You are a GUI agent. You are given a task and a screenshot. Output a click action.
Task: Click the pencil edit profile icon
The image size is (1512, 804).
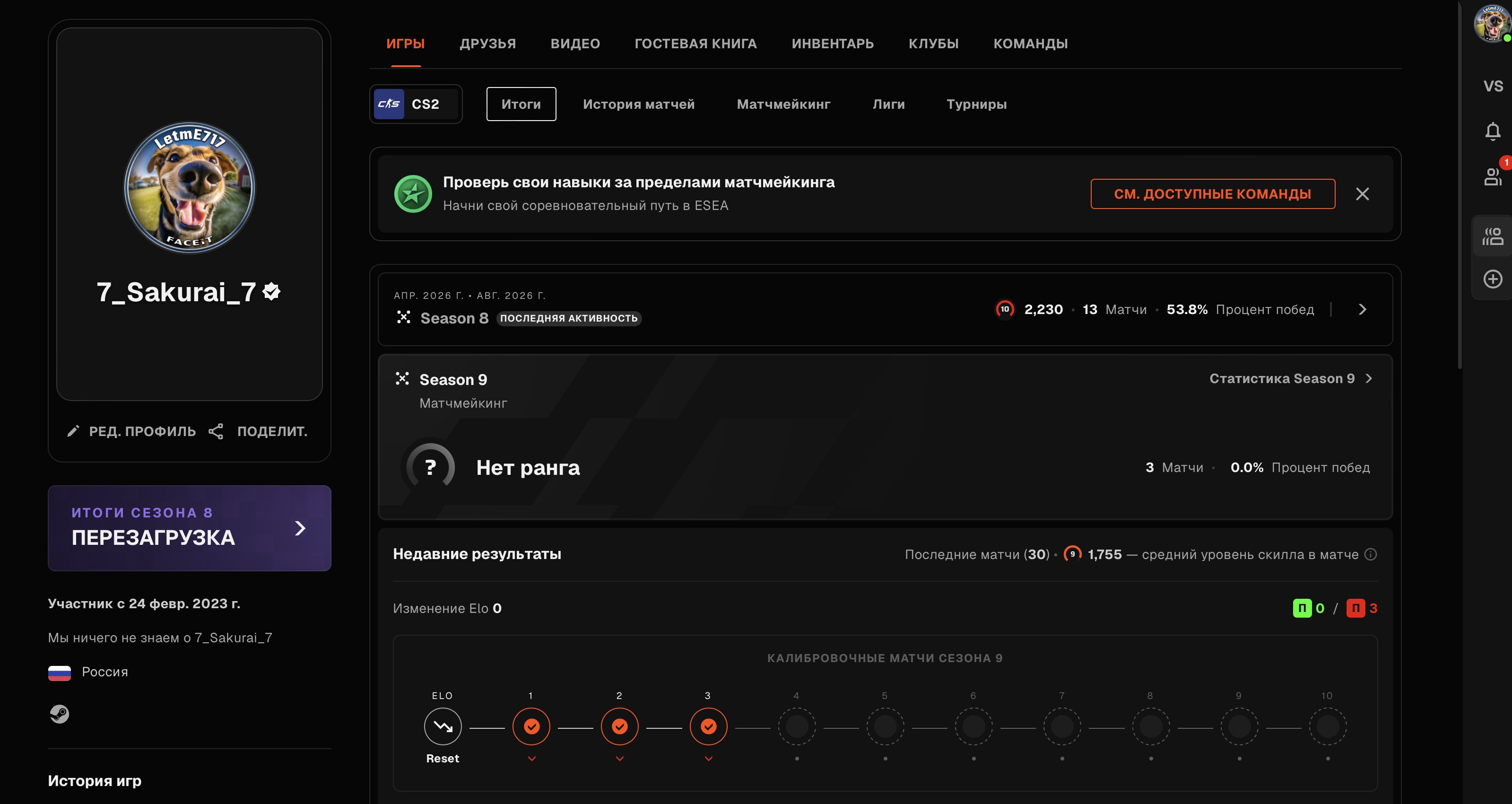(73, 432)
